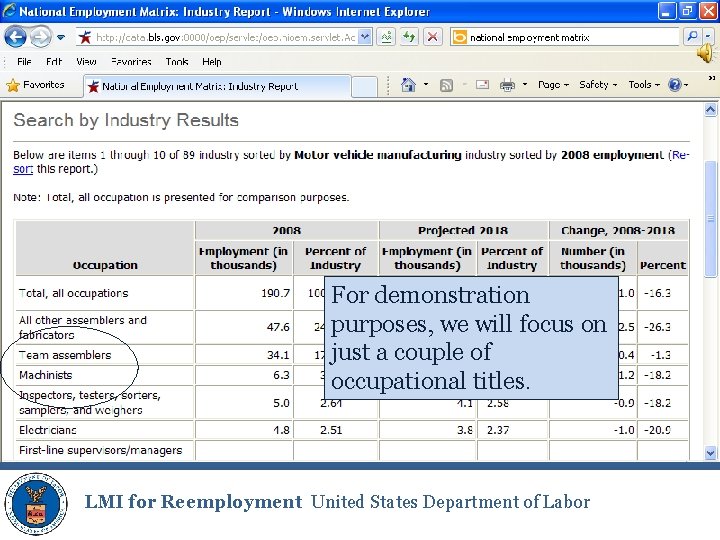Close the Internet Explorer window
The width and height of the screenshot is (720, 540).
click(x=709, y=11)
